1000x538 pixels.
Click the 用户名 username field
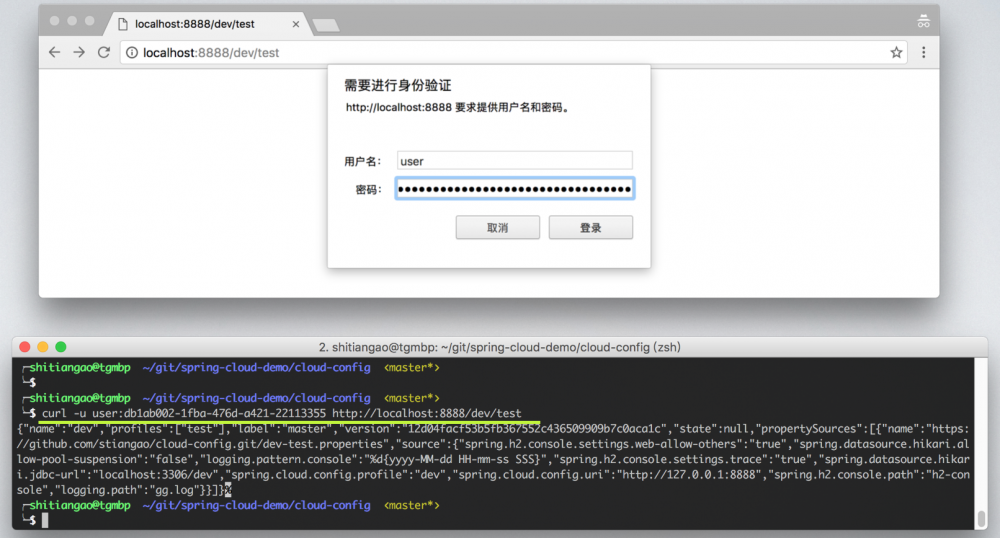pyautogui.click(x=515, y=161)
